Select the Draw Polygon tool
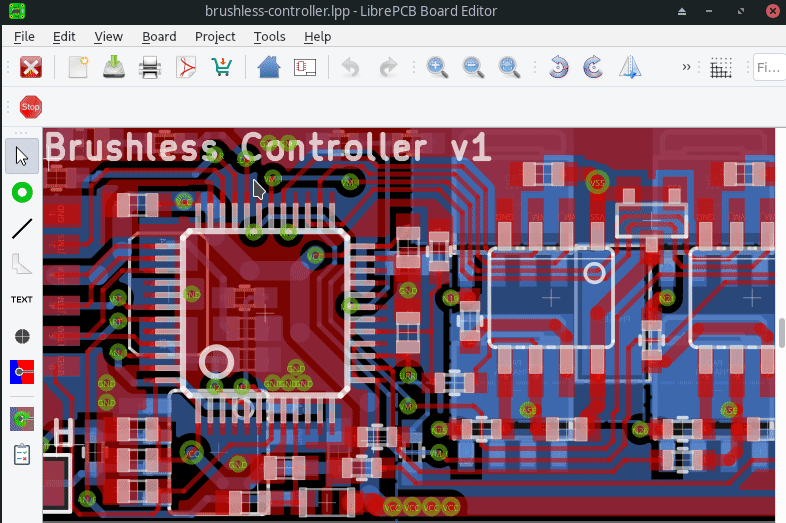The width and height of the screenshot is (786, 523). click(22, 264)
